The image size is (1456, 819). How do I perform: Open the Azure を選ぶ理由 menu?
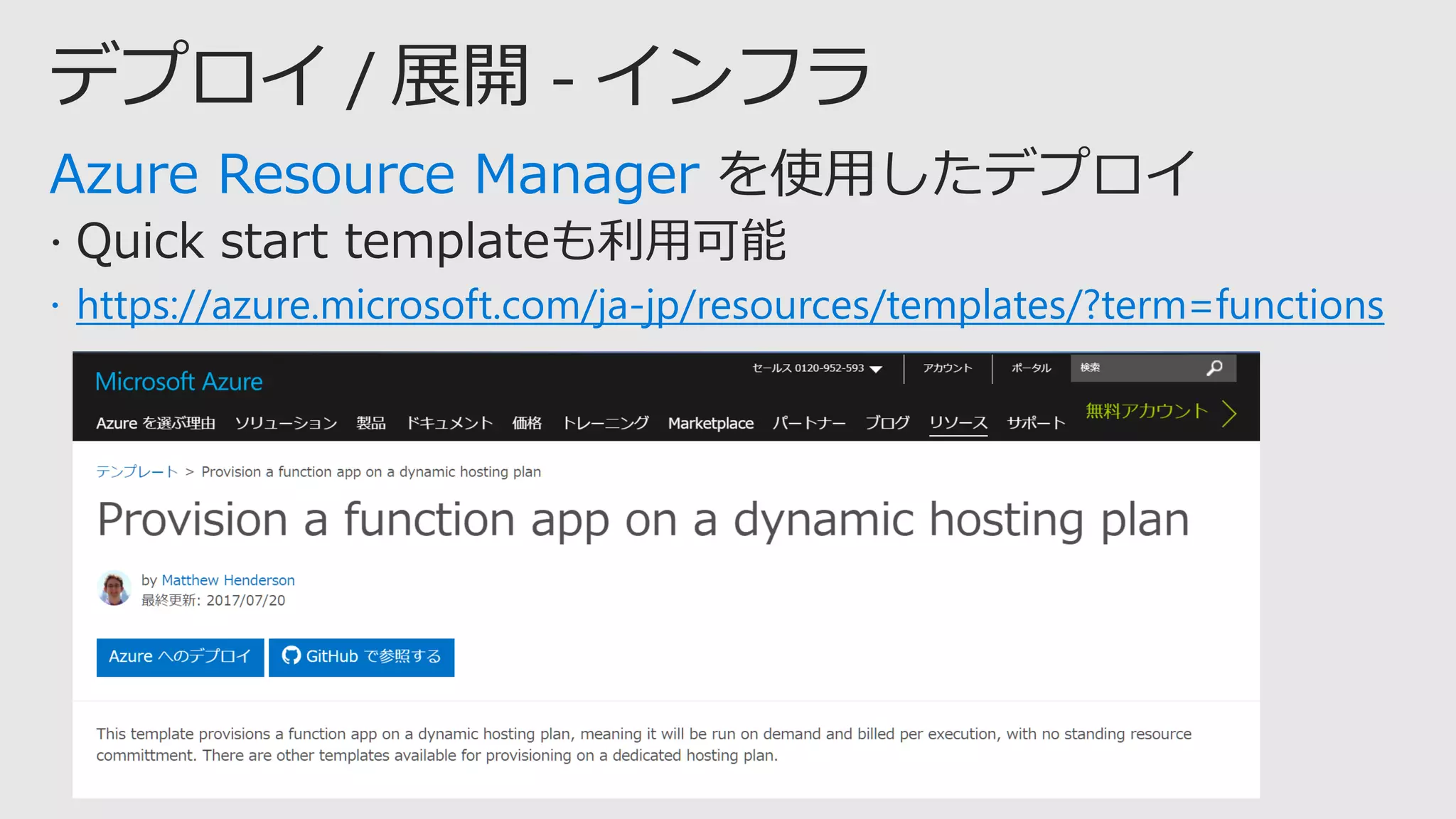coord(156,423)
